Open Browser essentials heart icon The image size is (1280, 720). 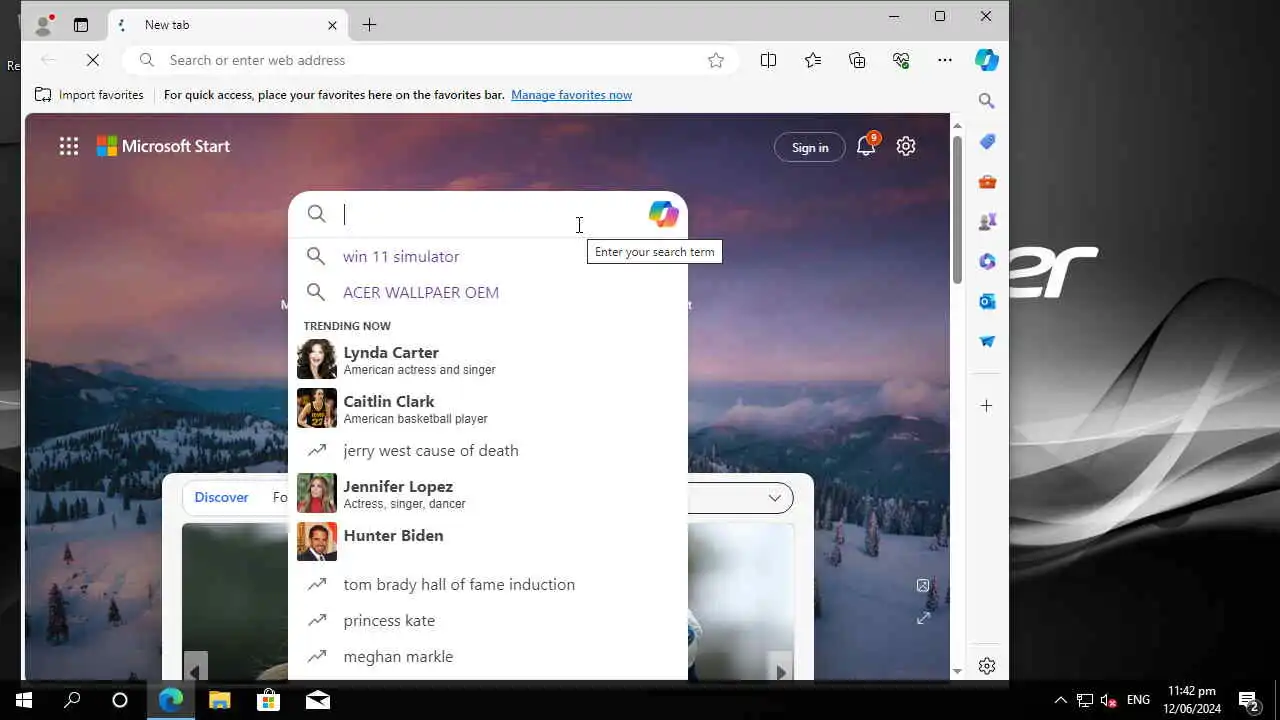click(x=901, y=60)
